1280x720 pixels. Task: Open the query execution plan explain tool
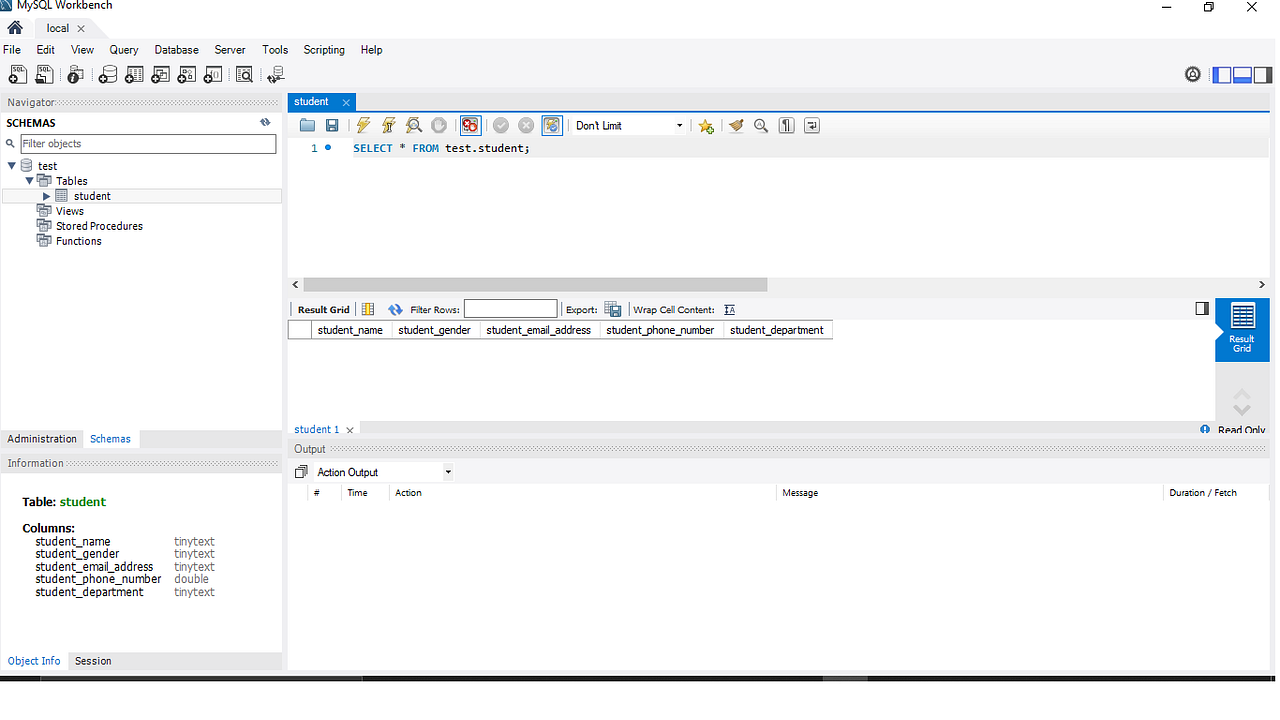click(x=413, y=125)
